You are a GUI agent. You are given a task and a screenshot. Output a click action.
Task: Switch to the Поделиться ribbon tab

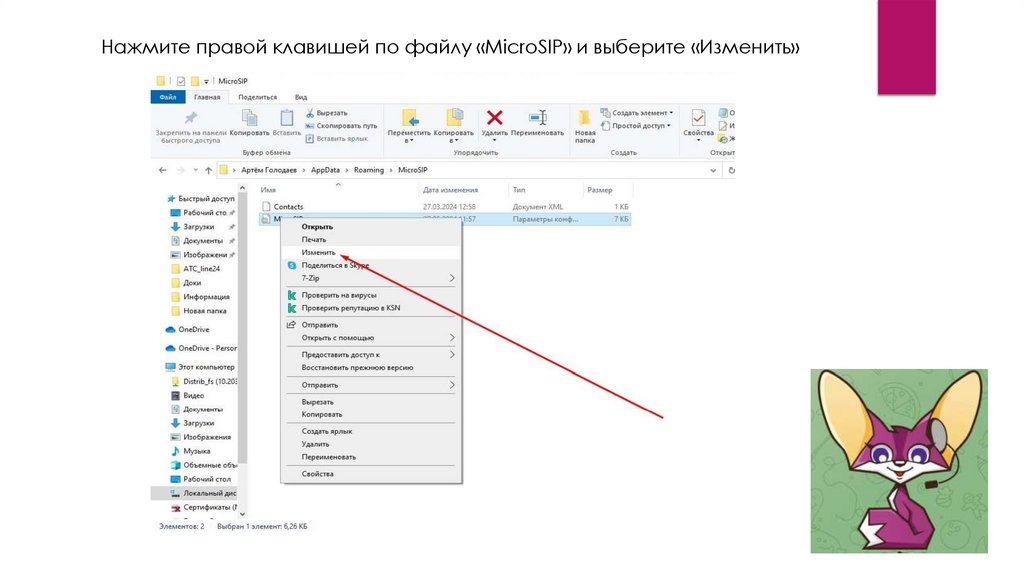point(257,97)
